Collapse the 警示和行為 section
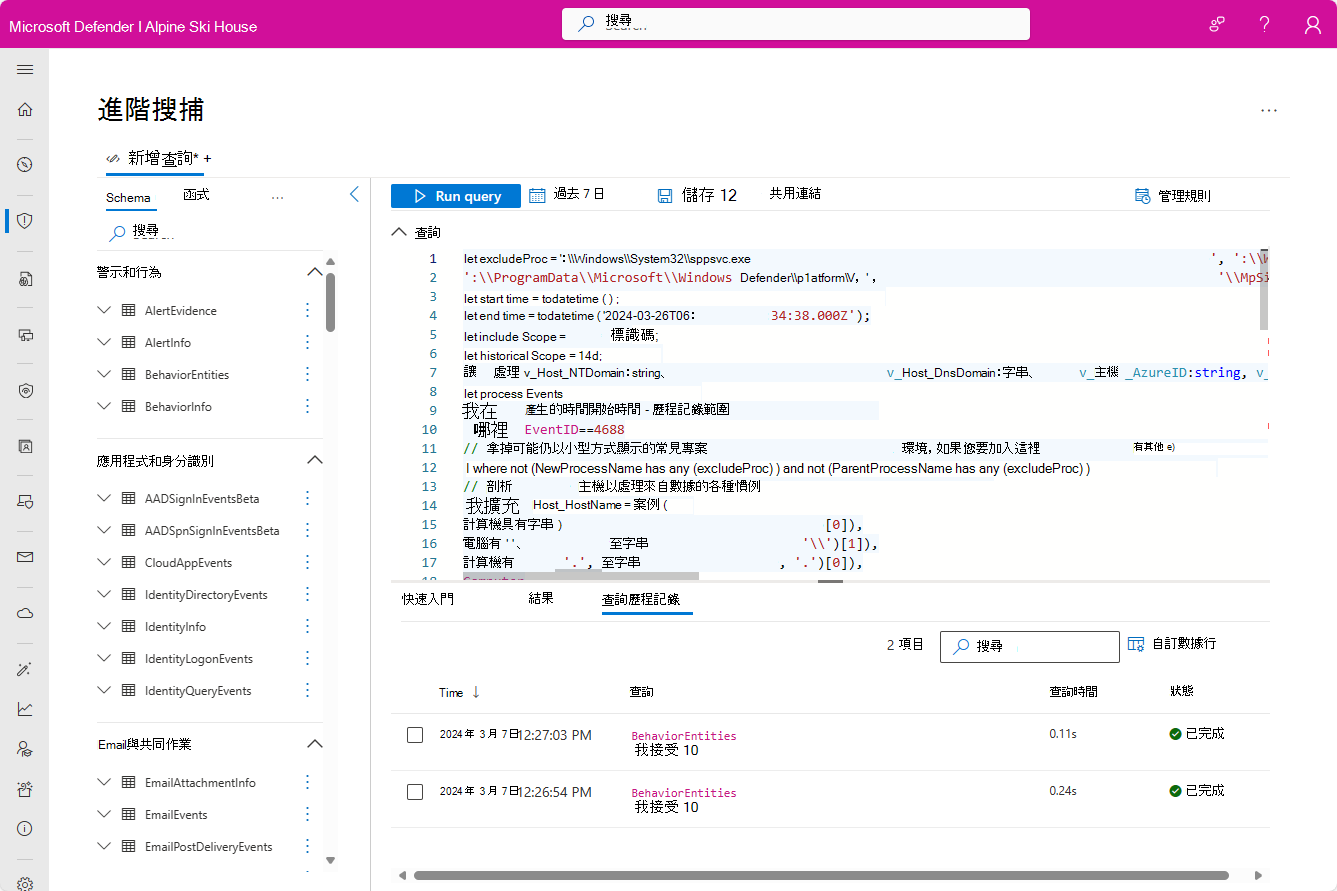This screenshot has width=1337, height=891. [x=315, y=272]
